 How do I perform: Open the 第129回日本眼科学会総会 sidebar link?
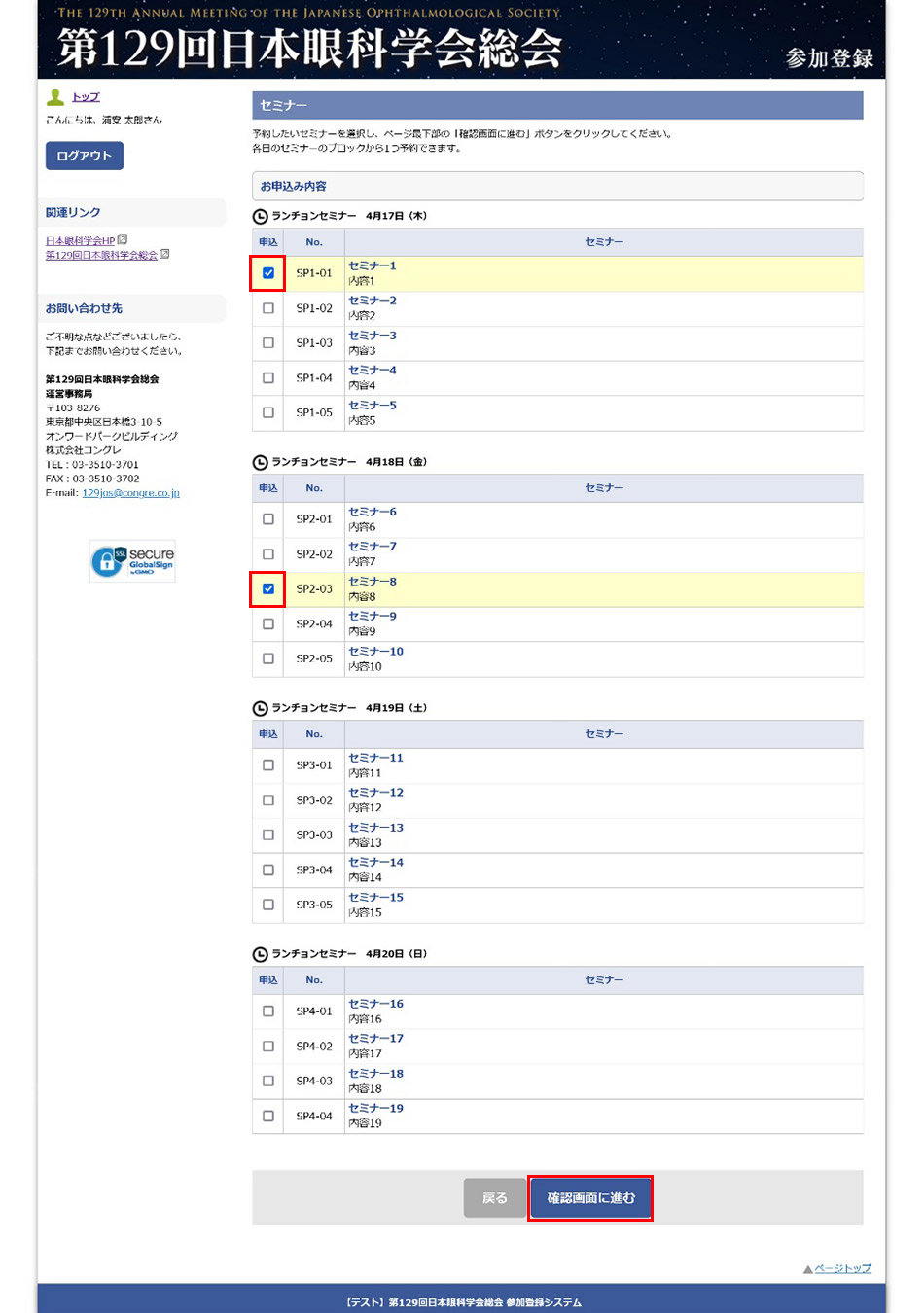(101, 255)
